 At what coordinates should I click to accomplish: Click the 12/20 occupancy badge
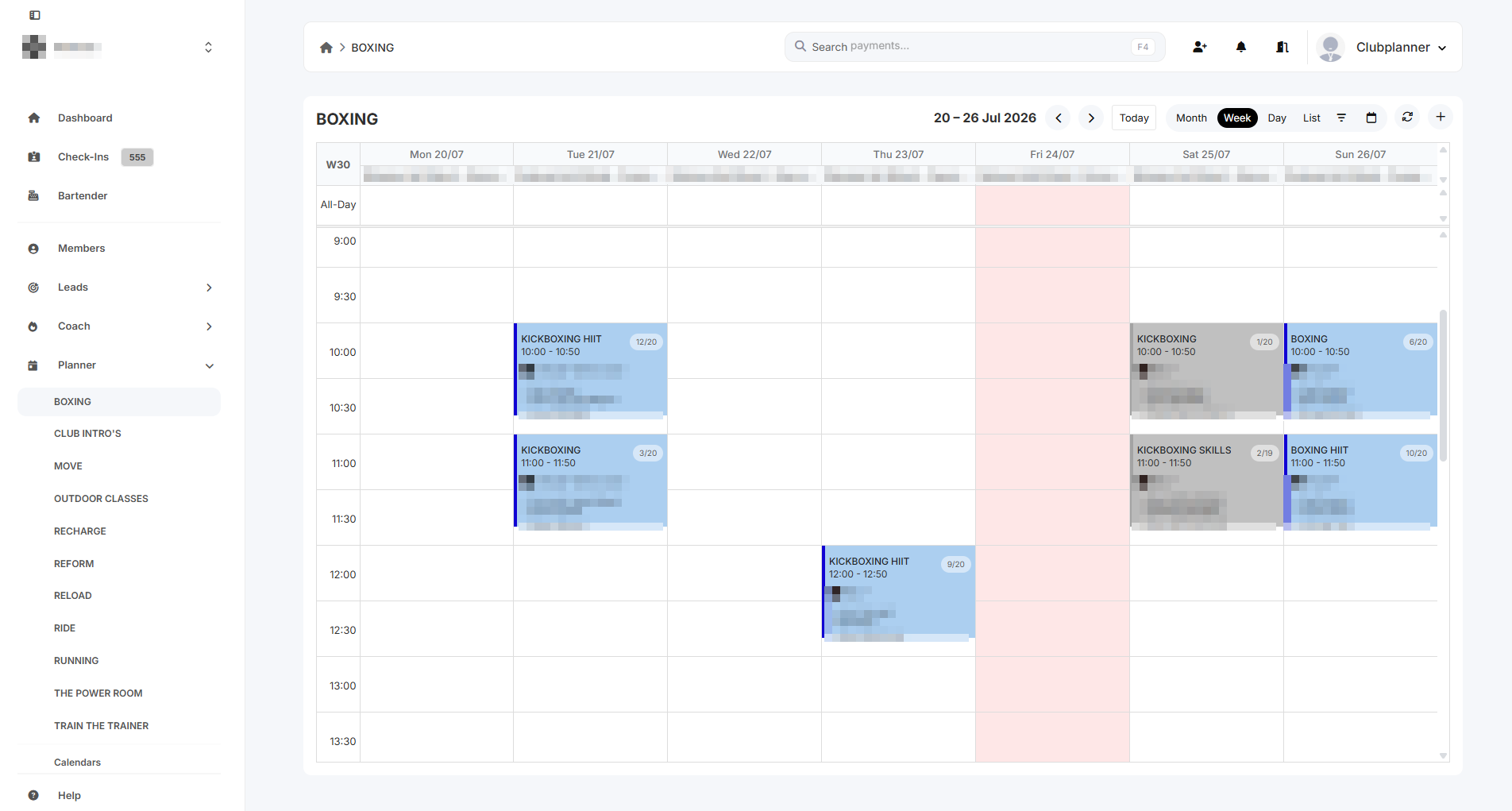[x=646, y=342]
